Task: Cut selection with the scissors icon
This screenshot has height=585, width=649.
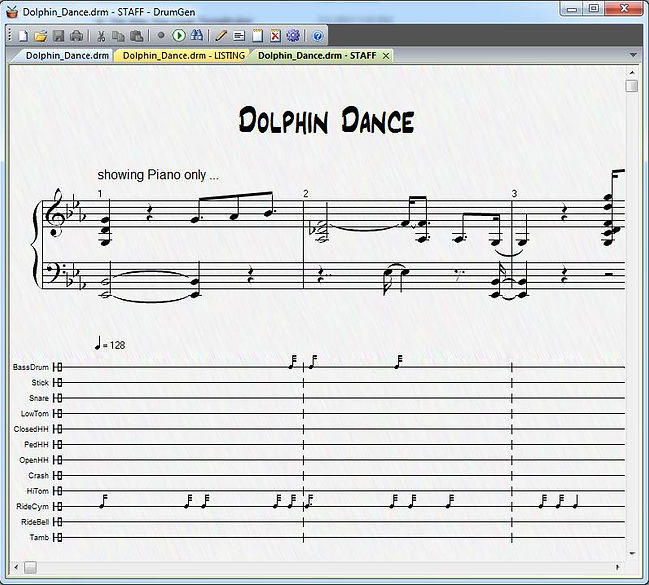Action: tap(101, 36)
